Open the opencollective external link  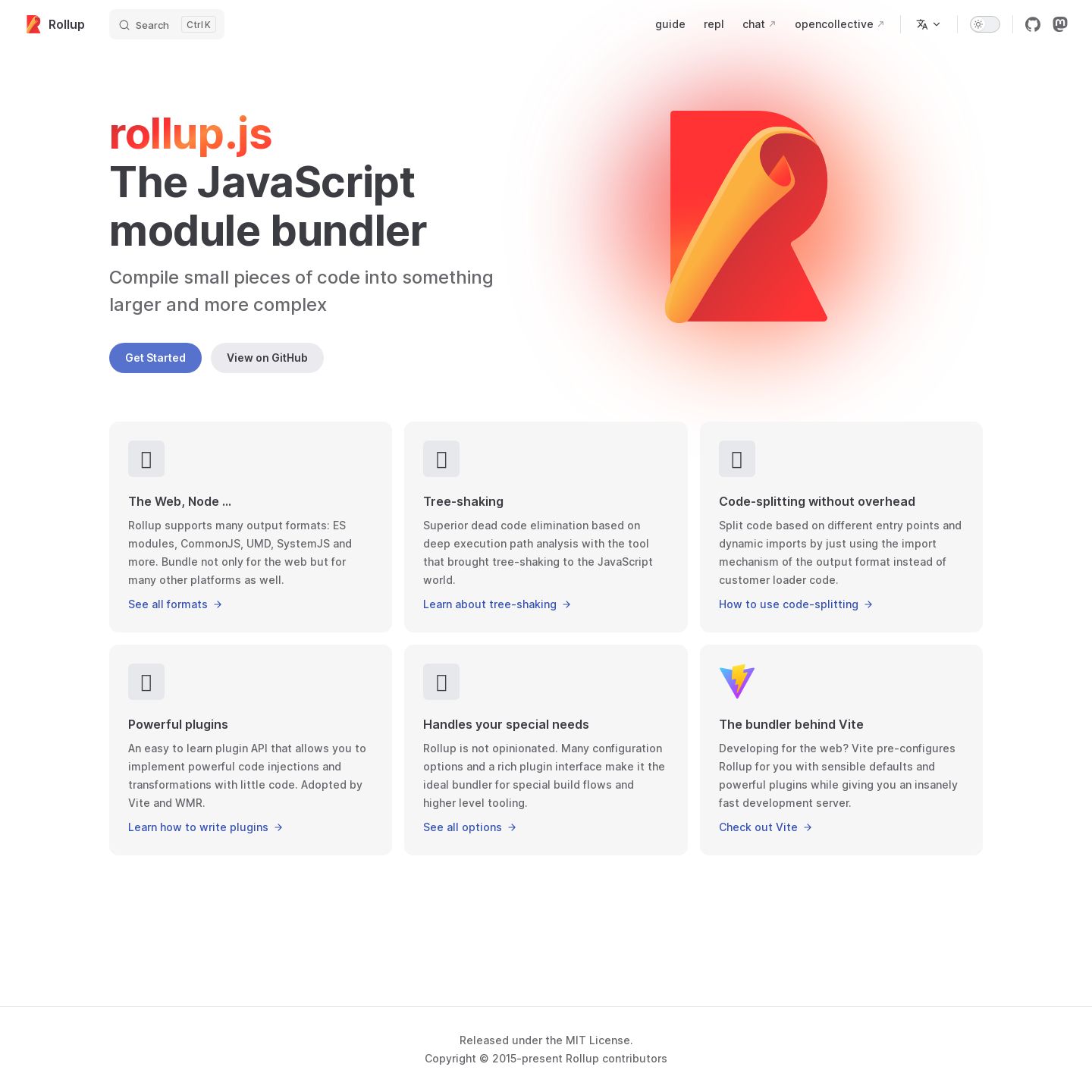click(839, 24)
